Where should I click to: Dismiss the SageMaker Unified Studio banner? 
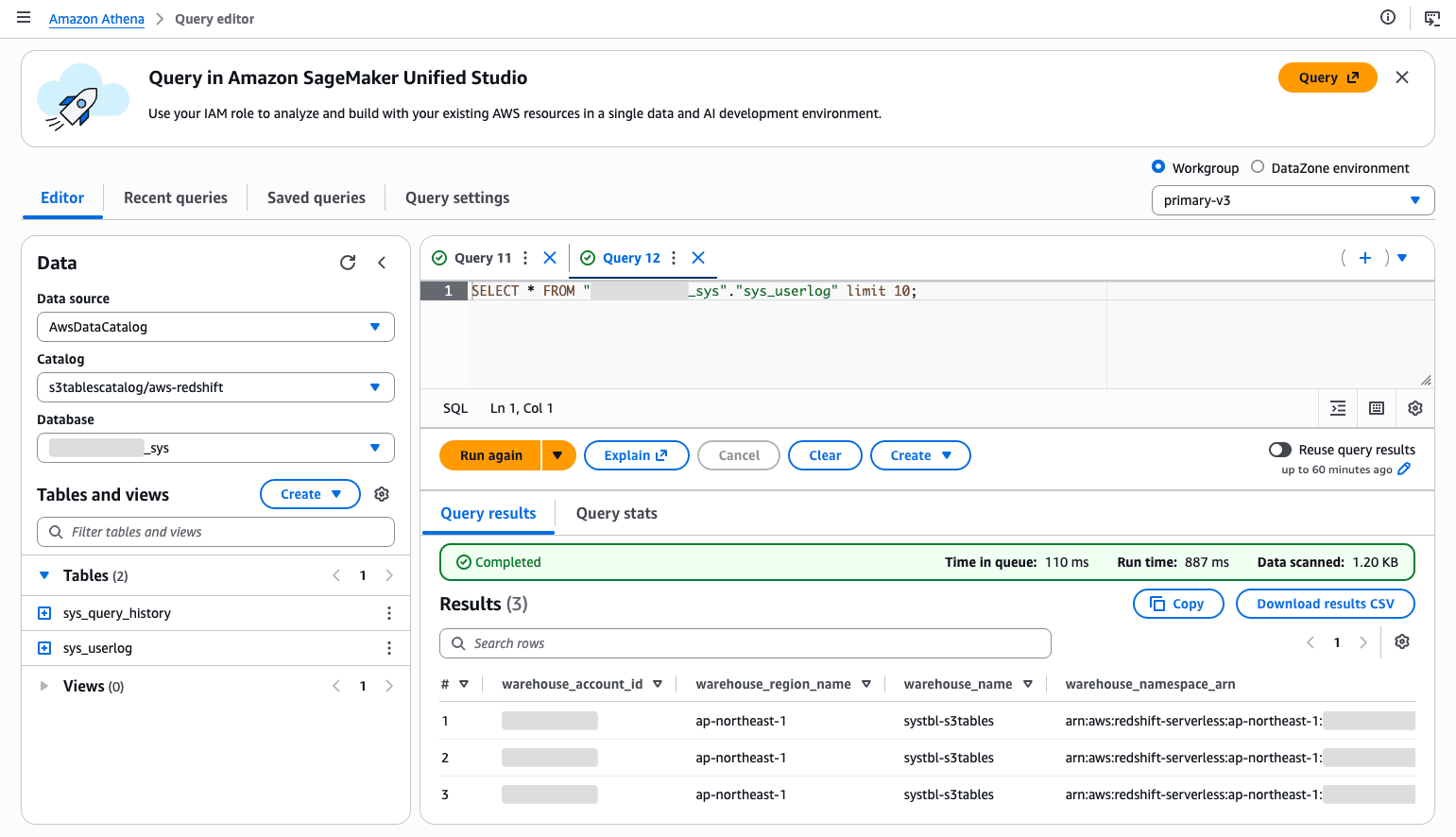1402,77
